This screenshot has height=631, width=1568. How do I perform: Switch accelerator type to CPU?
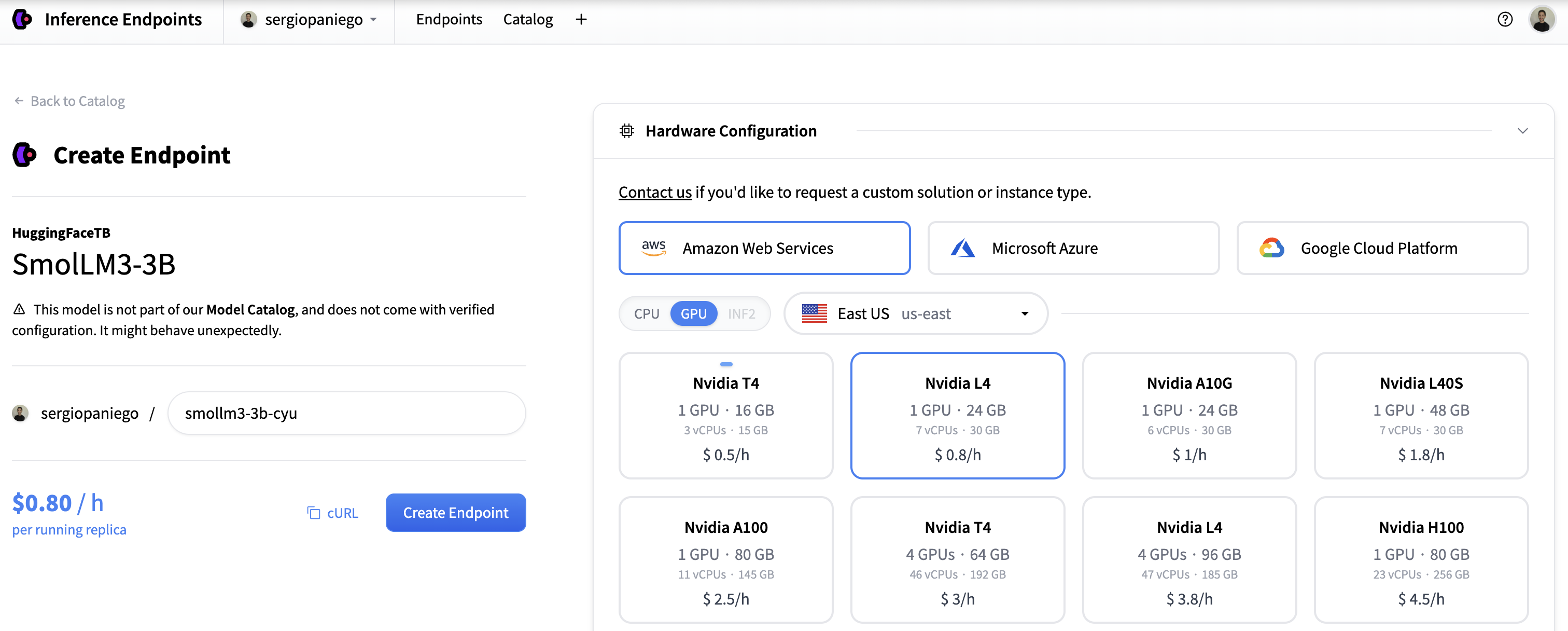point(647,313)
